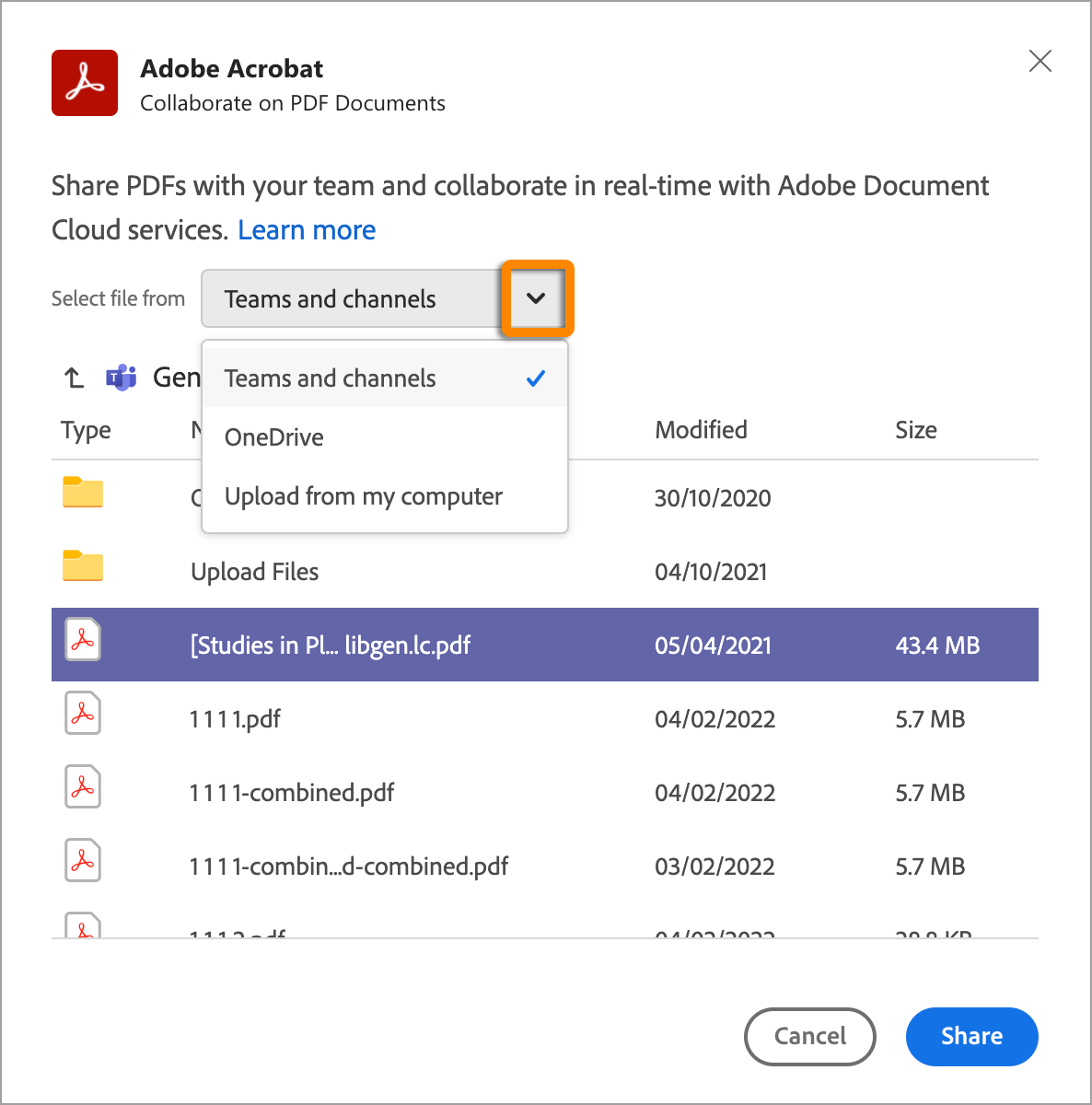
Task: Open the Learn more link
Action: coord(307,229)
